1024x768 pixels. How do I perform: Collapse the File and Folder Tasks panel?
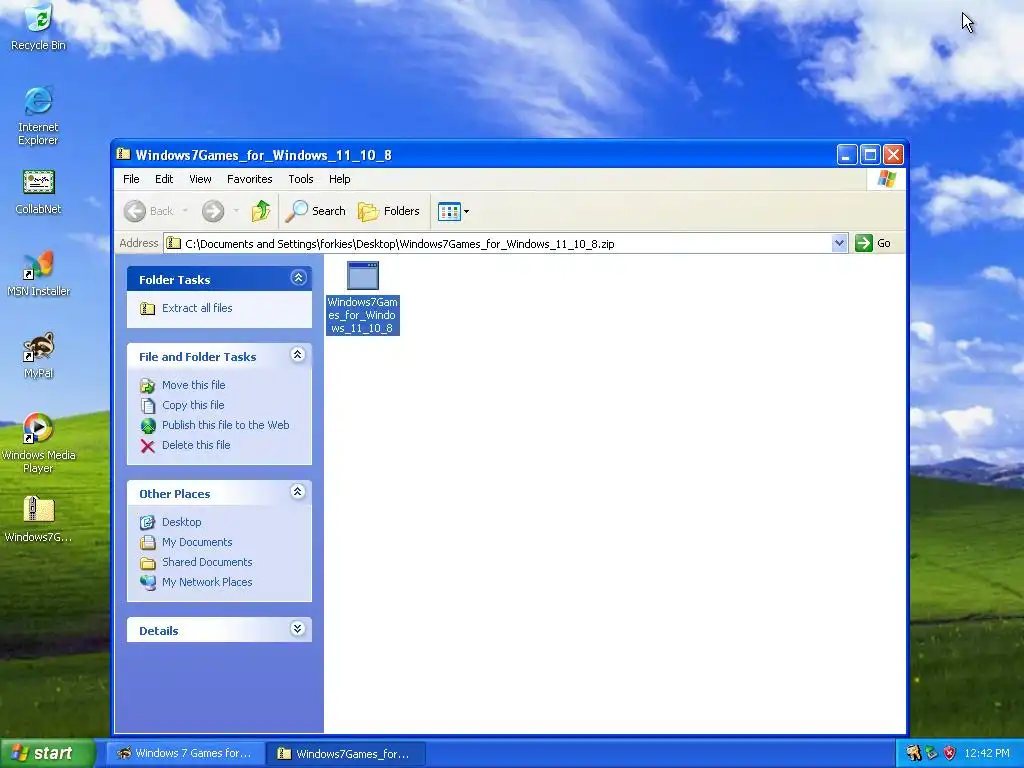point(298,355)
